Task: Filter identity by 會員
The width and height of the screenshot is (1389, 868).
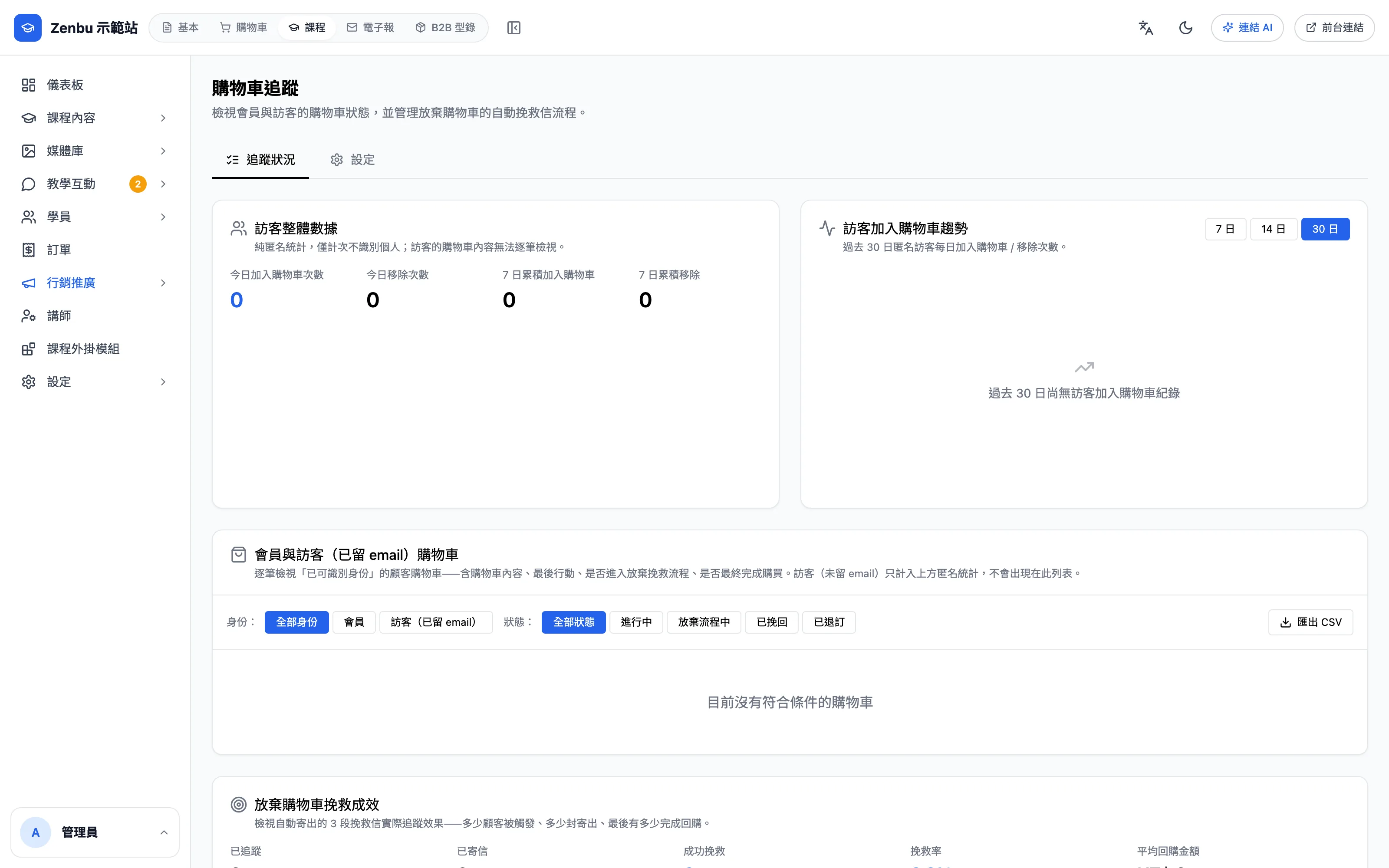Action: (354, 622)
